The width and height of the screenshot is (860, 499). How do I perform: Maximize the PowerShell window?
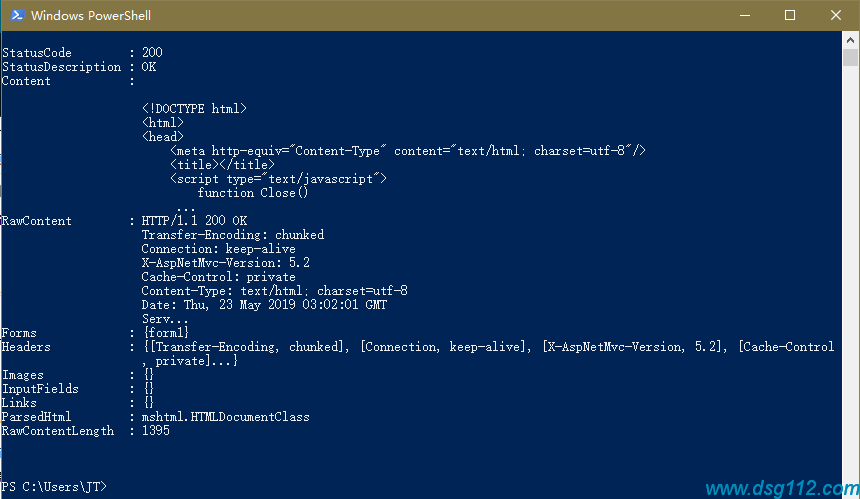click(x=790, y=15)
